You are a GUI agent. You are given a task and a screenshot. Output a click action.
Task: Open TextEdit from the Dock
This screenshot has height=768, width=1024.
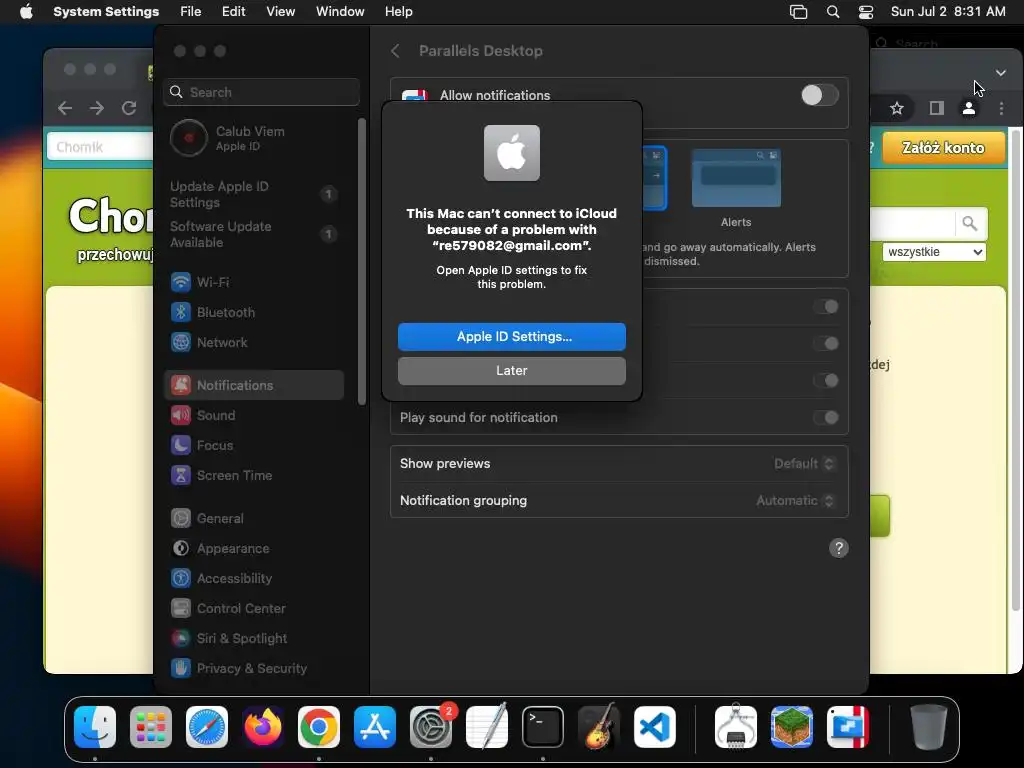487,727
